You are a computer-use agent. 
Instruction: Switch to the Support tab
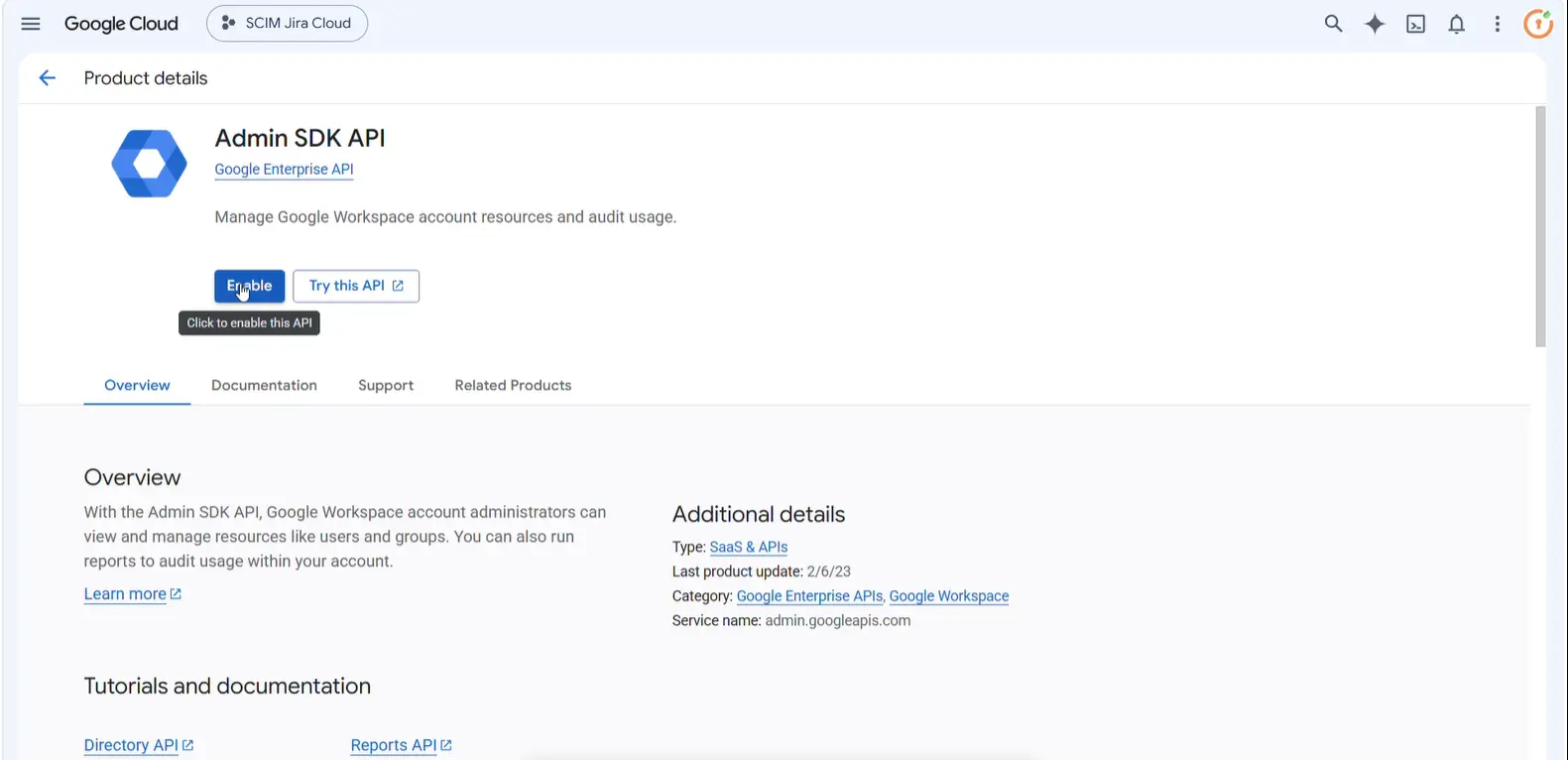(x=386, y=385)
